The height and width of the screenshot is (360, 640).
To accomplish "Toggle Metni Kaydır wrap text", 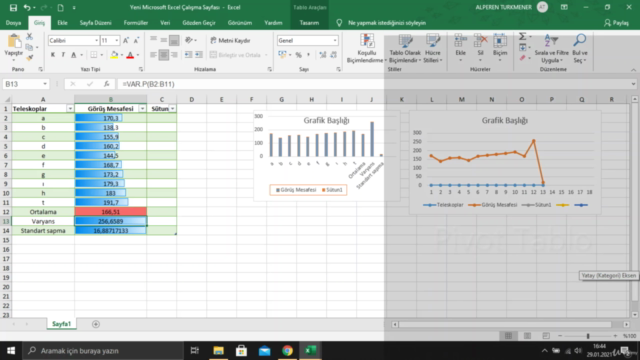I will tap(230, 40).
